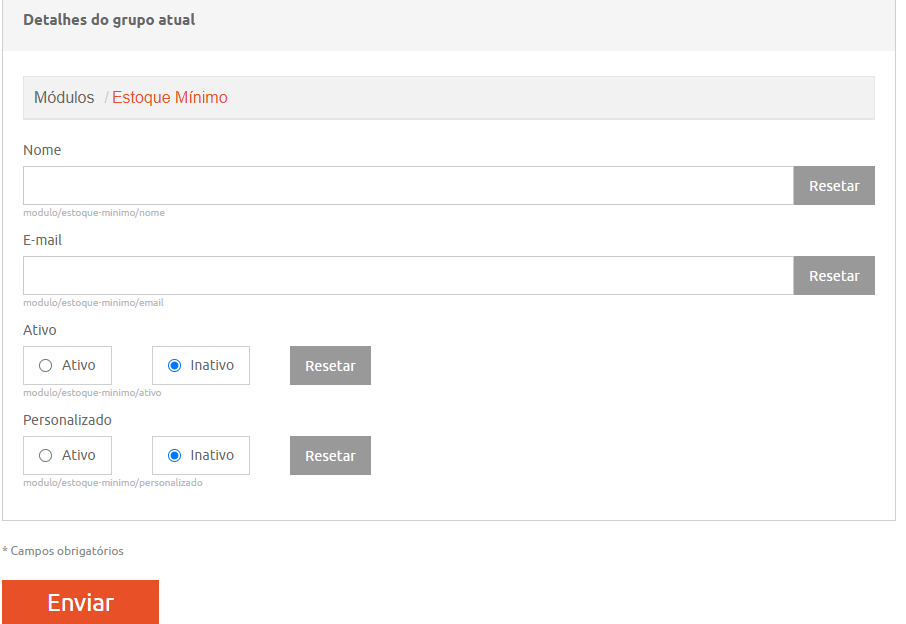The height and width of the screenshot is (624, 906).
Task: Click the Nome input field
Action: 408,185
